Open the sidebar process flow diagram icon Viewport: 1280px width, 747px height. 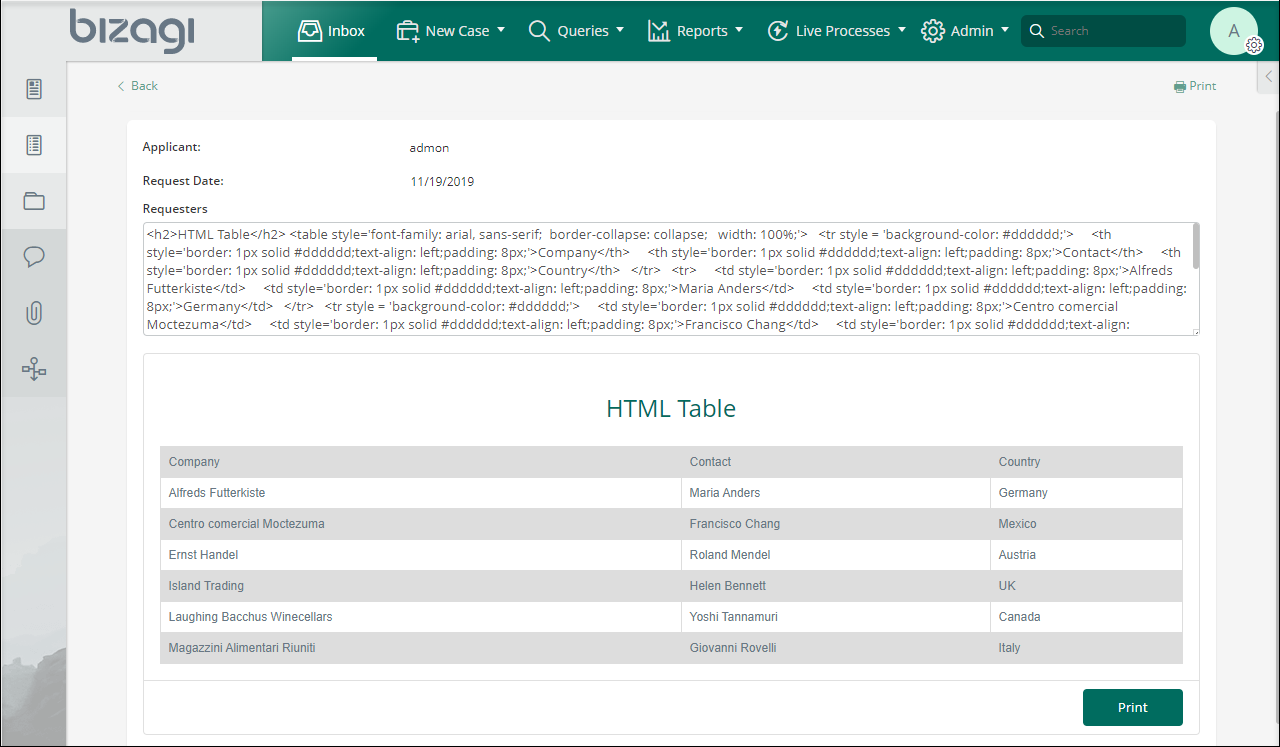pyautogui.click(x=34, y=369)
